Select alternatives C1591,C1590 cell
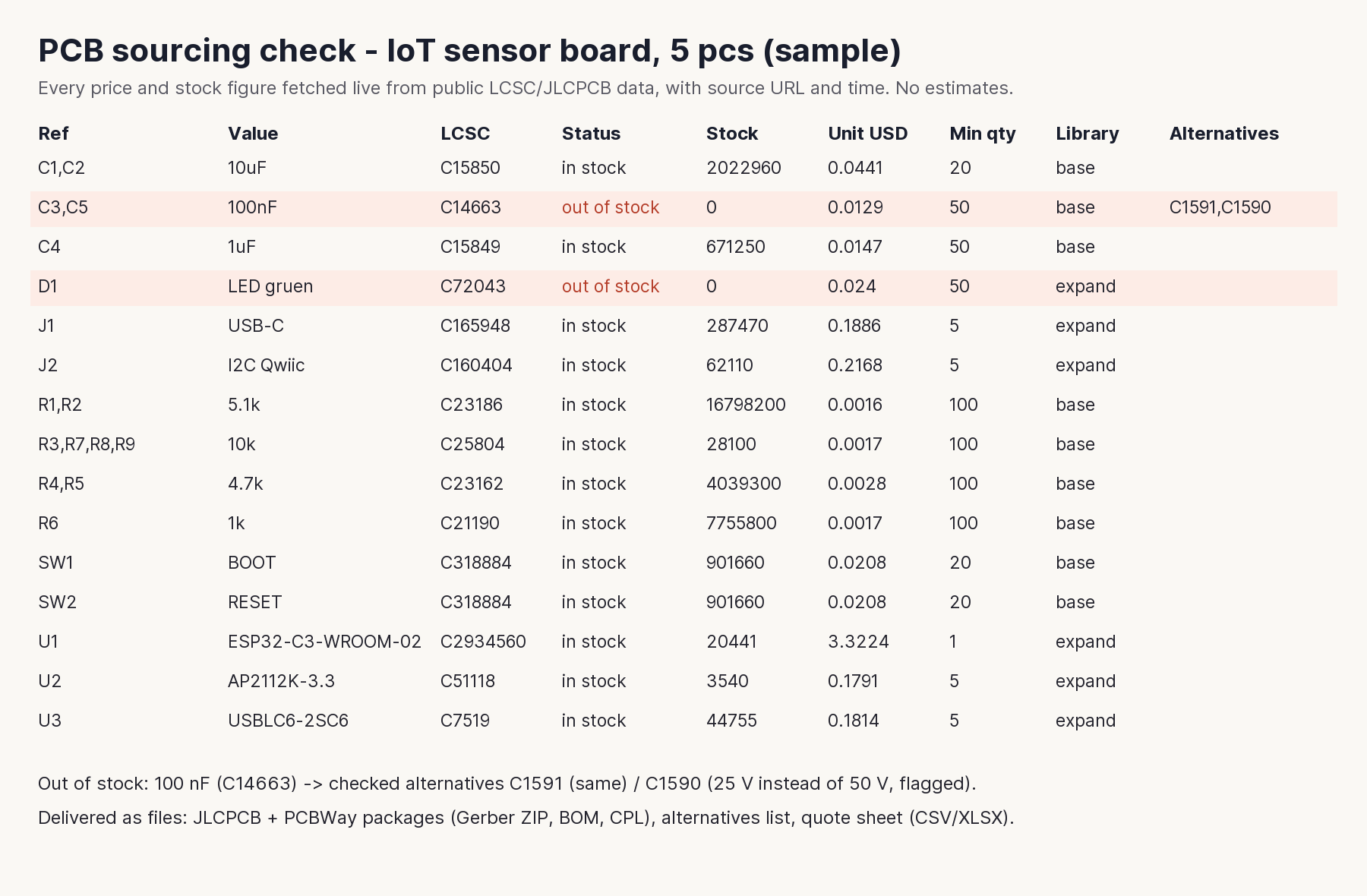Image resolution: width=1367 pixels, height=896 pixels. 1220,207
